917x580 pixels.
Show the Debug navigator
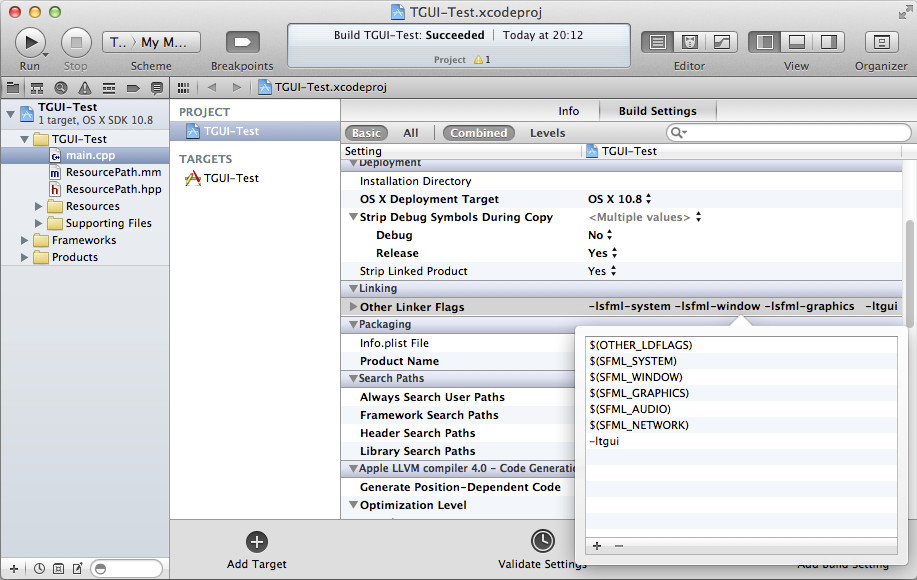click(x=109, y=88)
